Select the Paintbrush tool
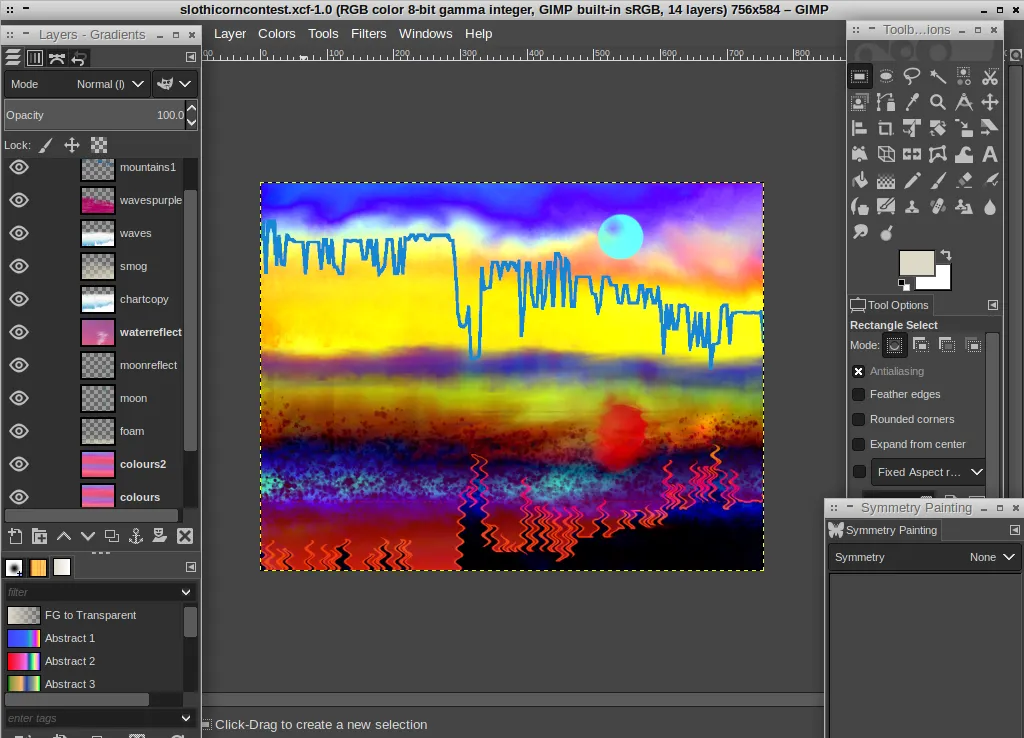 pos(938,181)
